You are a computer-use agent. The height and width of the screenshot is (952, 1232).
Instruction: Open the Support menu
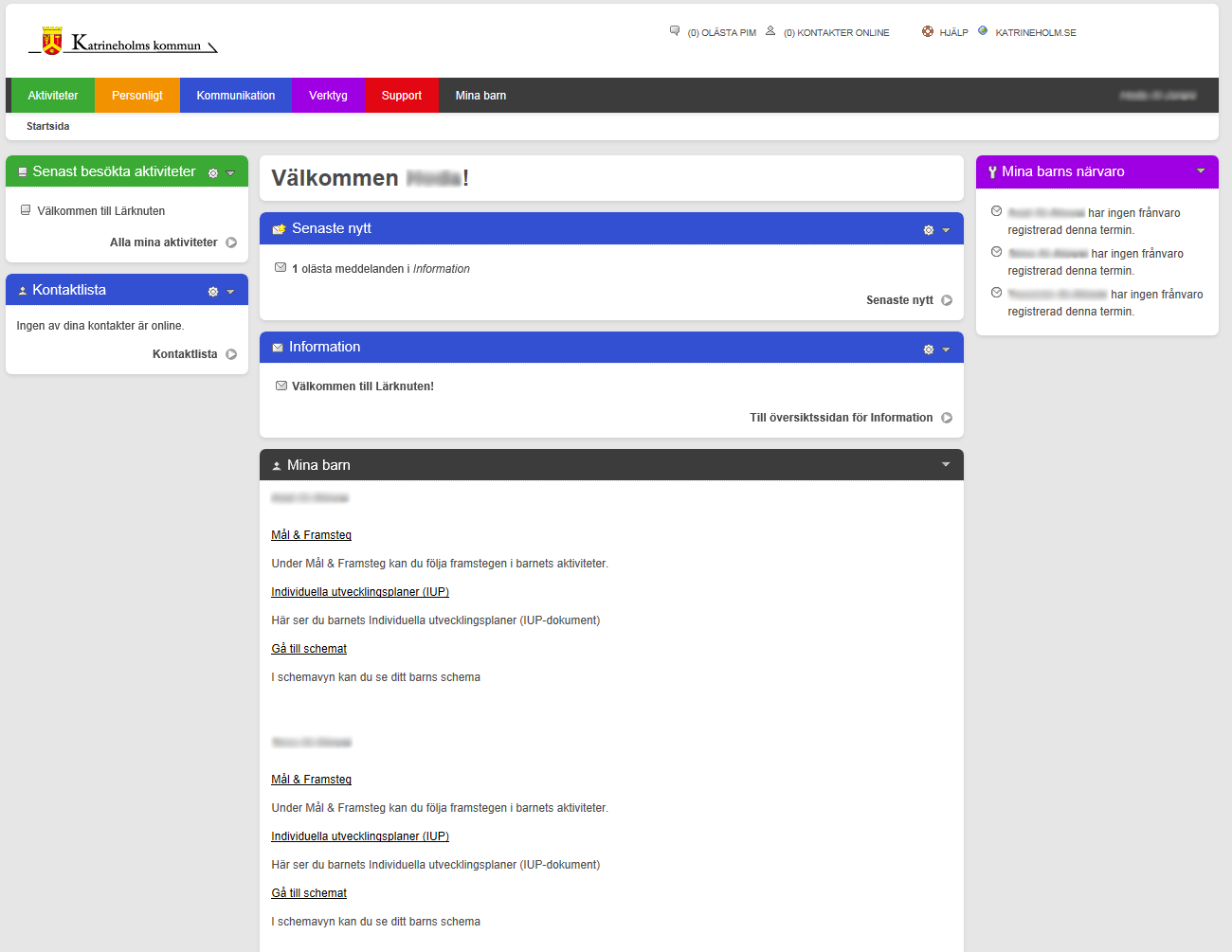tap(402, 96)
